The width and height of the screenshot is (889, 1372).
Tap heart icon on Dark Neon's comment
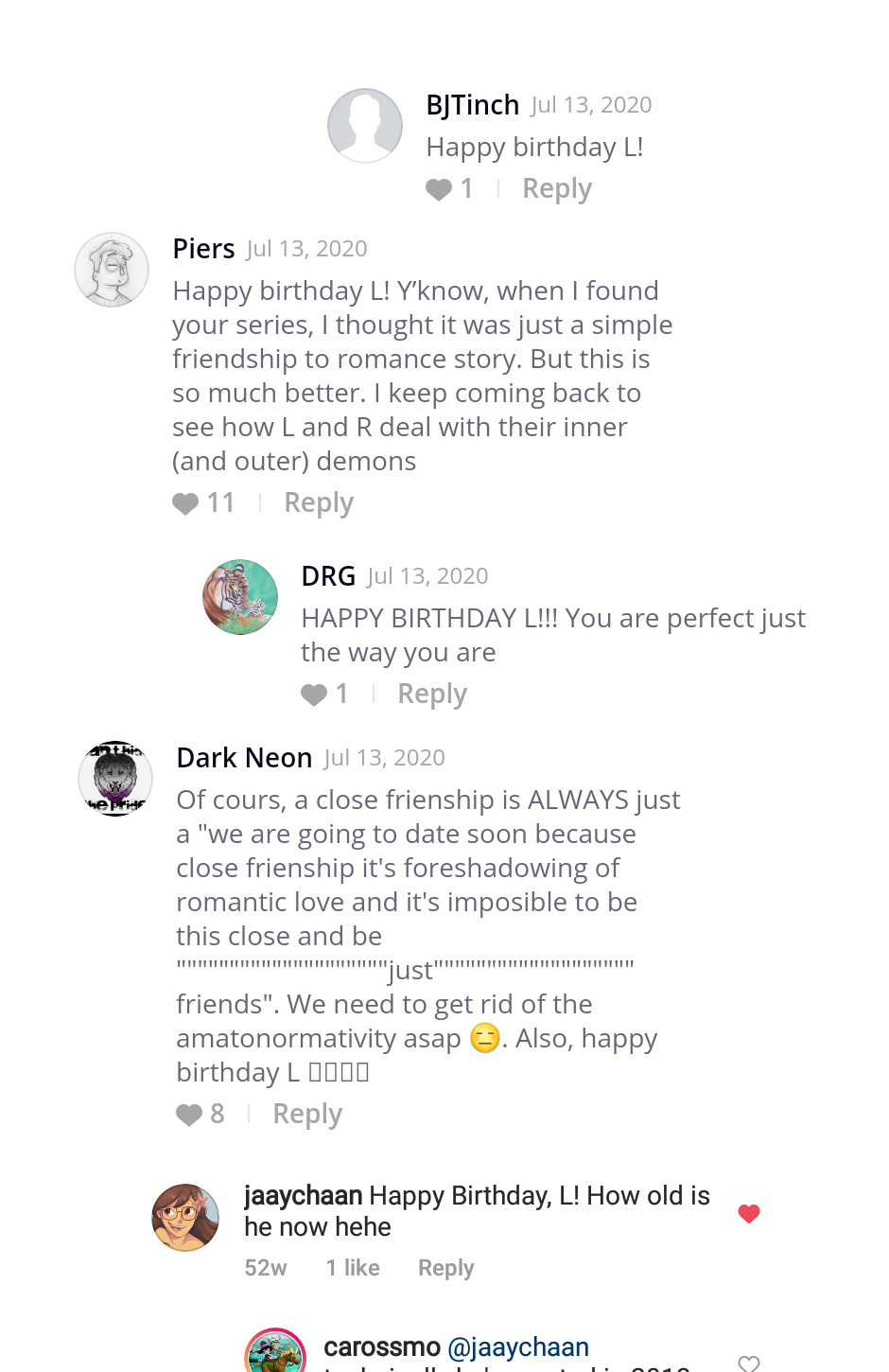189,1116
